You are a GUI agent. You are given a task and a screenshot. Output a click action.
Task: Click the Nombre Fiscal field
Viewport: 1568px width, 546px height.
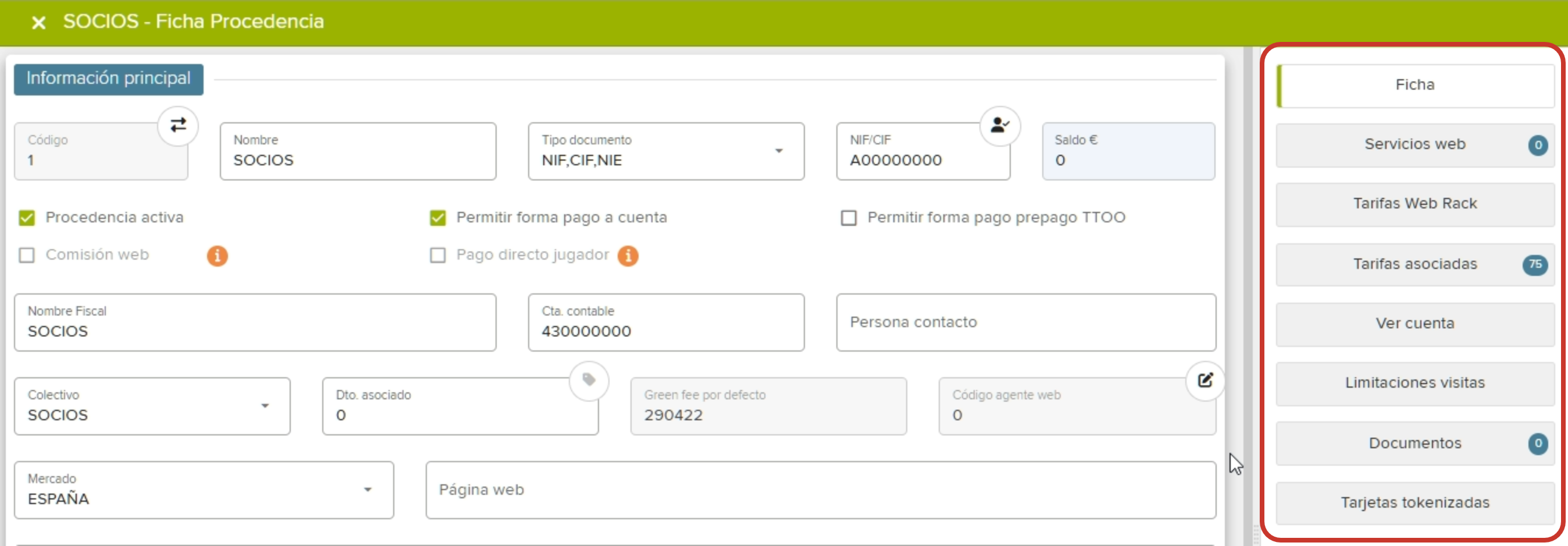255,322
